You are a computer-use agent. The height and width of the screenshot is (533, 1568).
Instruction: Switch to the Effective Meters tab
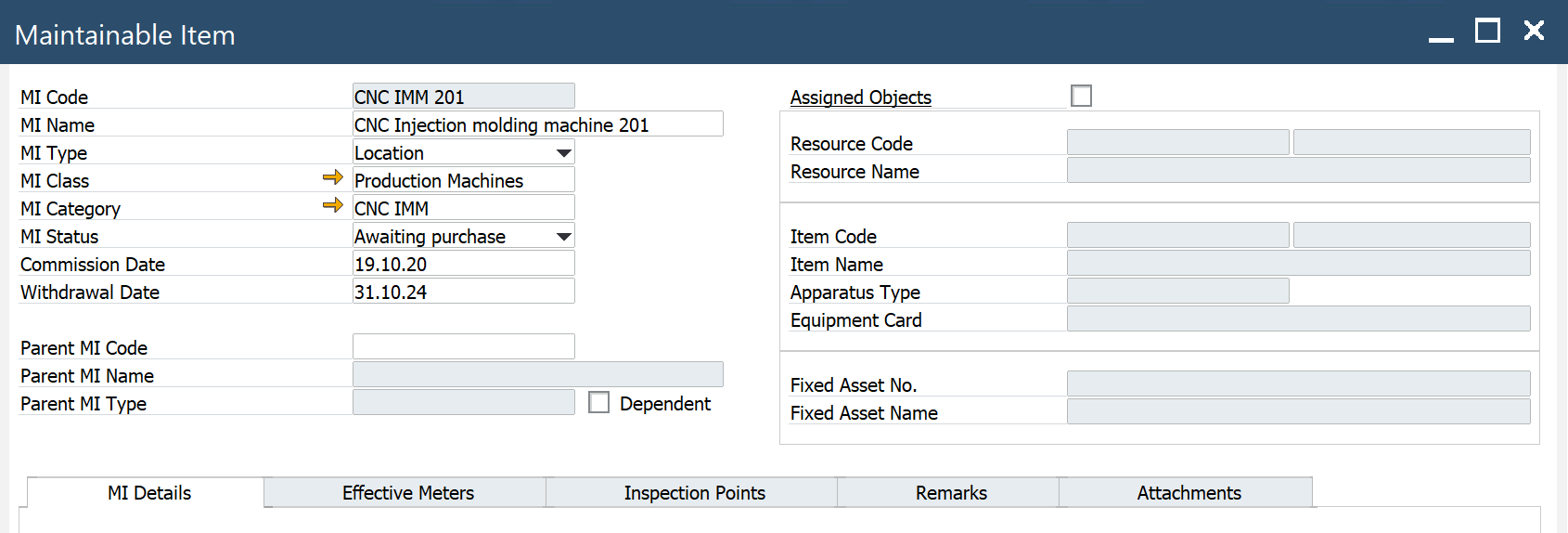407,493
